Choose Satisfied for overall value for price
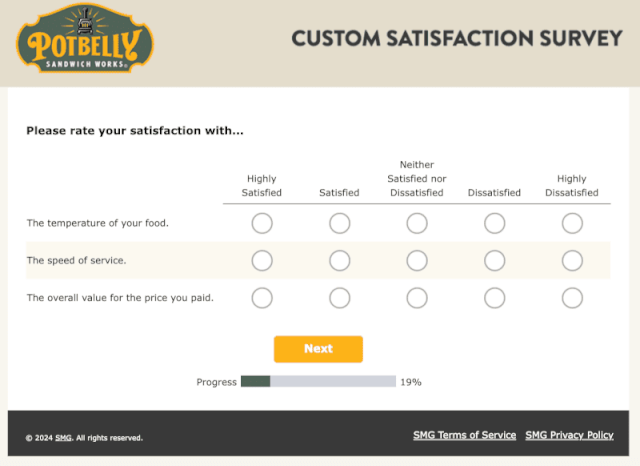The image size is (640, 466). tap(340, 298)
